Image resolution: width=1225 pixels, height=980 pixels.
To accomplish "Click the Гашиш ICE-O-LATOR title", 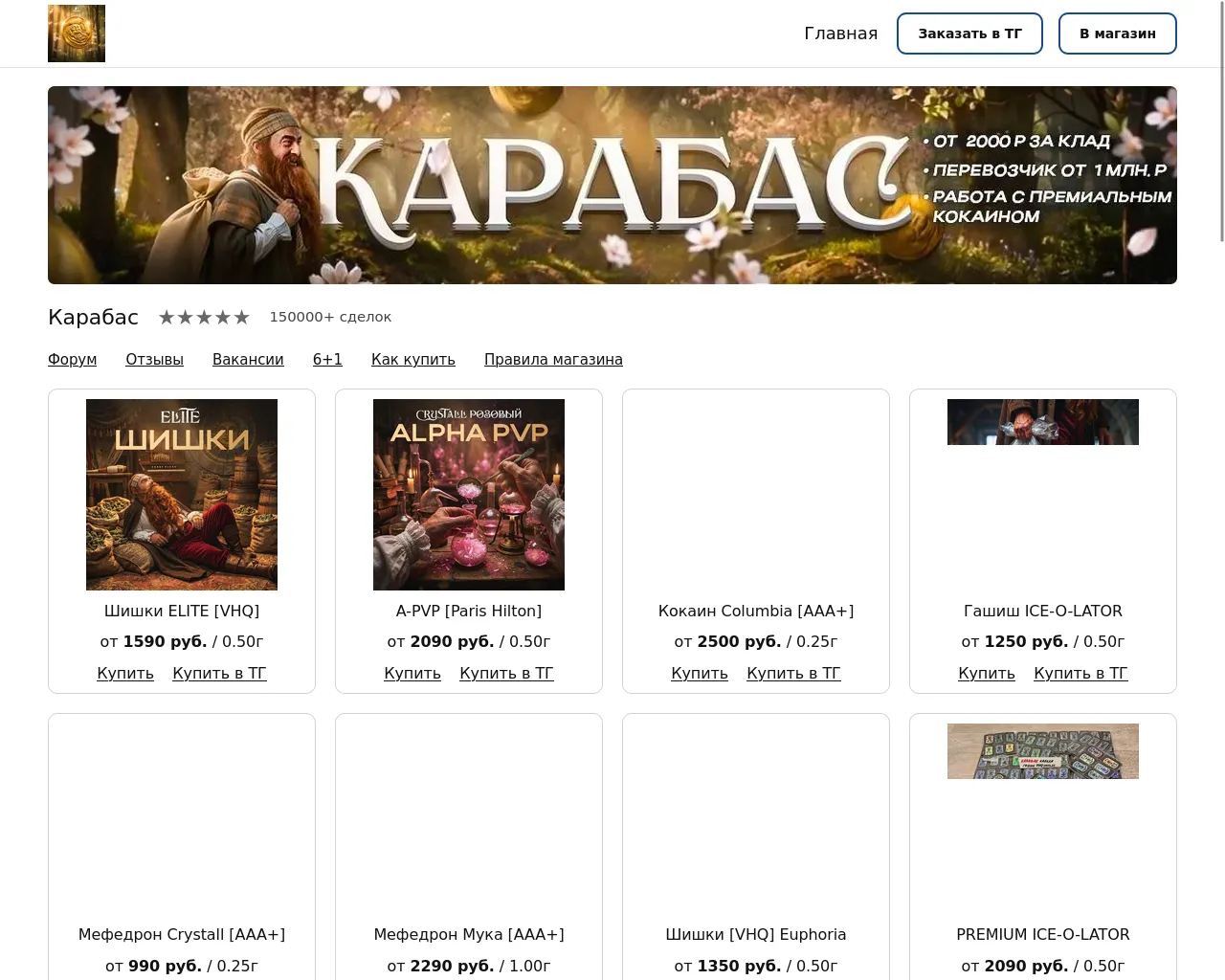I will 1043,611.
